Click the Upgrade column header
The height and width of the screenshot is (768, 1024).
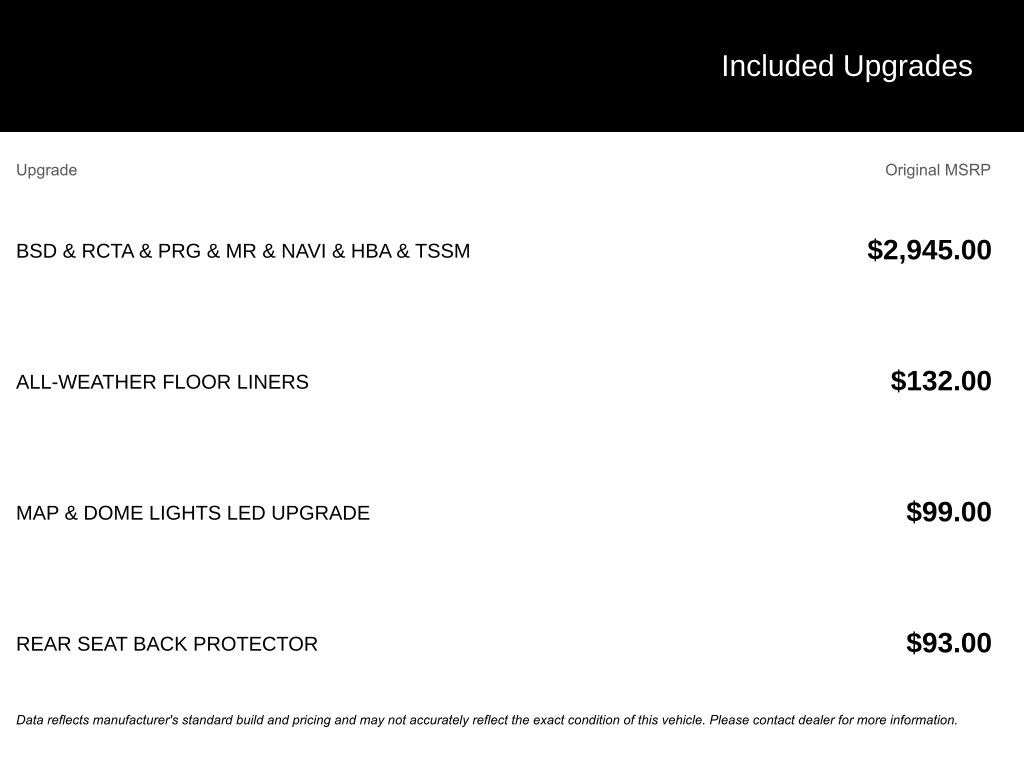coord(46,170)
